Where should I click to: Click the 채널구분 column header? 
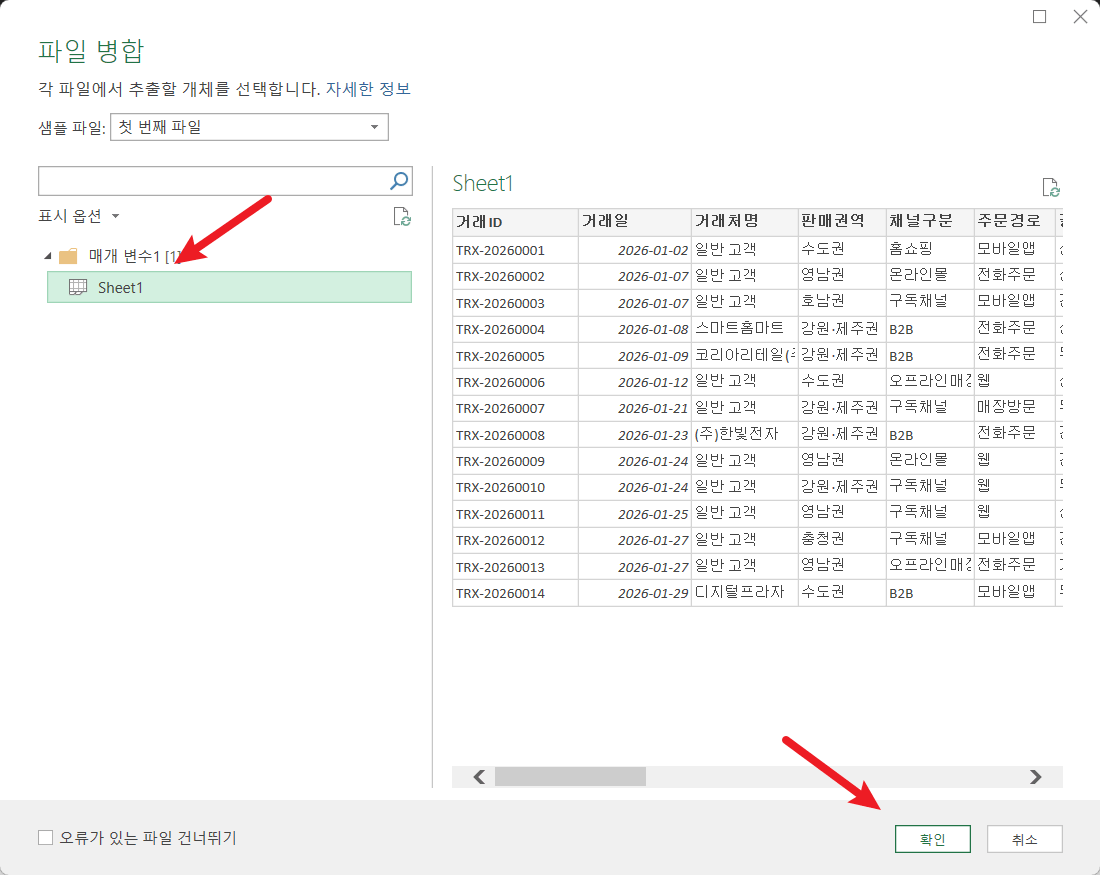click(x=930, y=222)
